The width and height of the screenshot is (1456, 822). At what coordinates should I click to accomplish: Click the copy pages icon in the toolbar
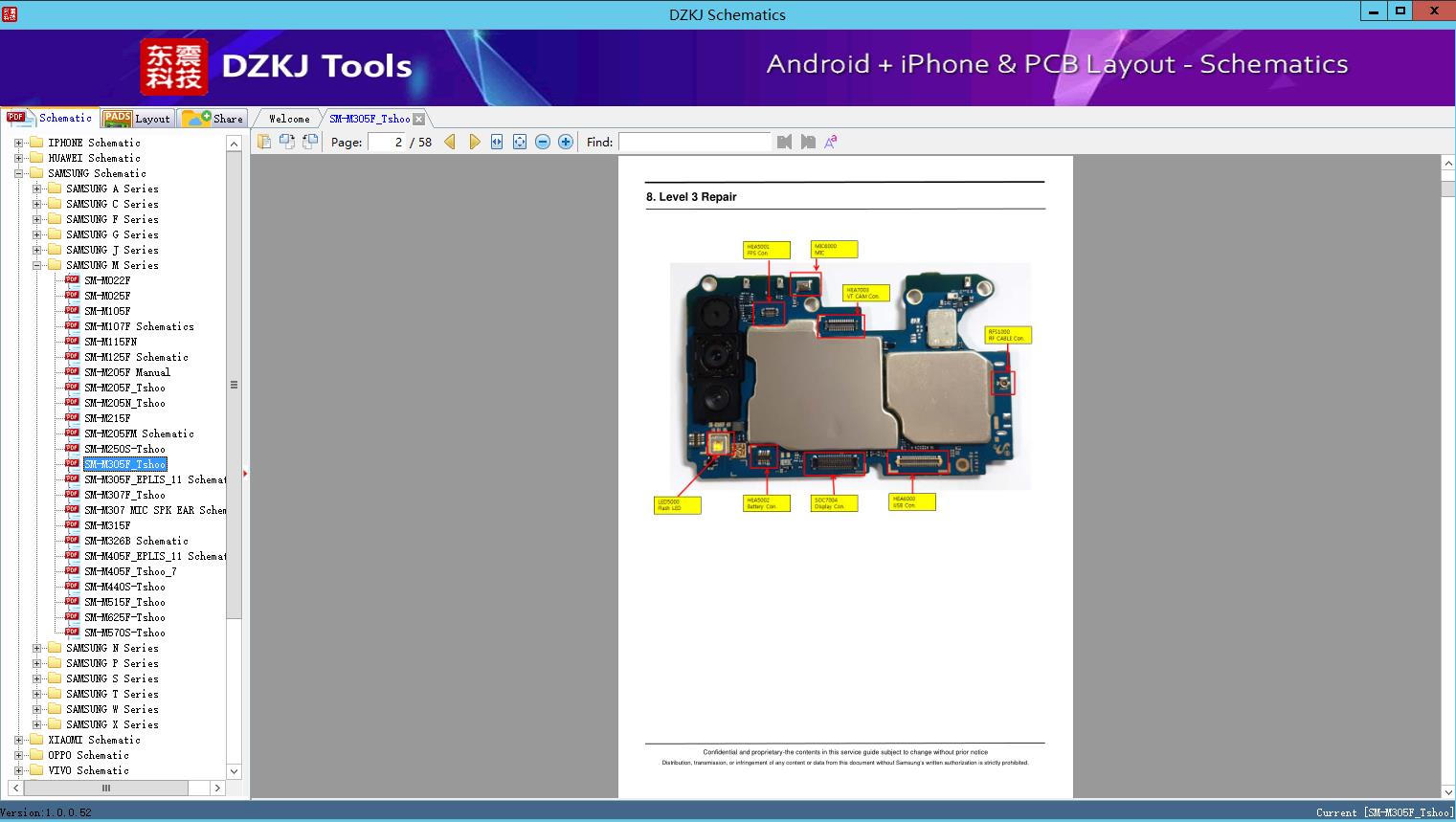[264, 142]
